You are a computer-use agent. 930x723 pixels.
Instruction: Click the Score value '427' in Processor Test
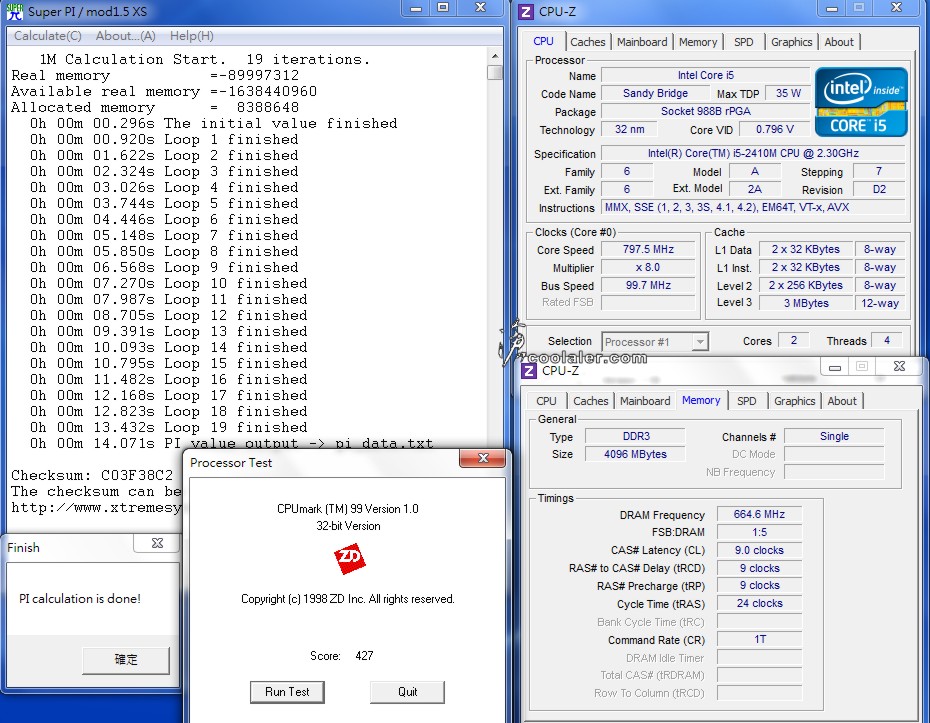coord(364,655)
